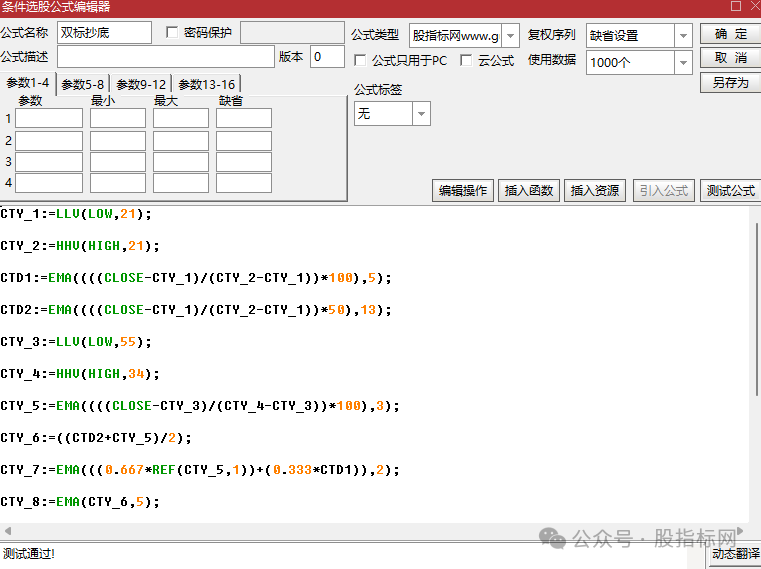Click row 2 最大 value field
The image size is (761, 569).
[181, 141]
